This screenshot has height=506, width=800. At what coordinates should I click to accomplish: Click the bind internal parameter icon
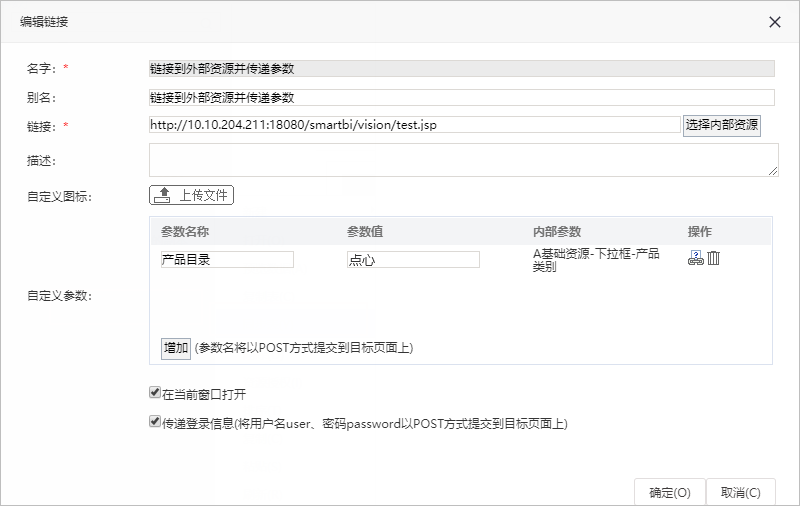click(695, 258)
